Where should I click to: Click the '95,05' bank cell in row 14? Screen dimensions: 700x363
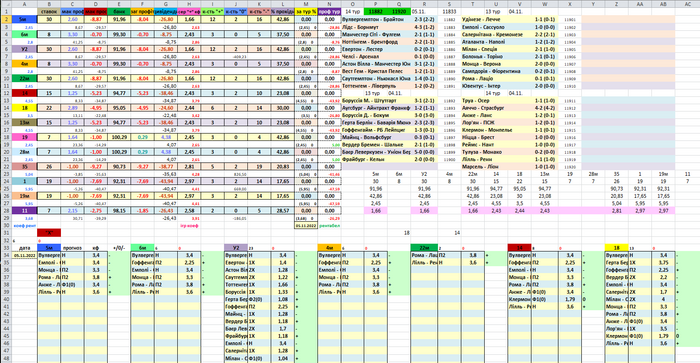click(x=119, y=108)
